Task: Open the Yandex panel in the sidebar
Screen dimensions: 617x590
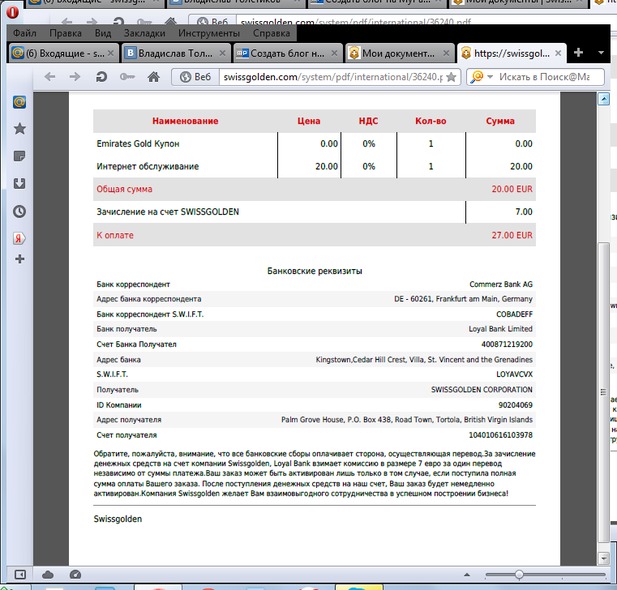Action: click(x=19, y=238)
